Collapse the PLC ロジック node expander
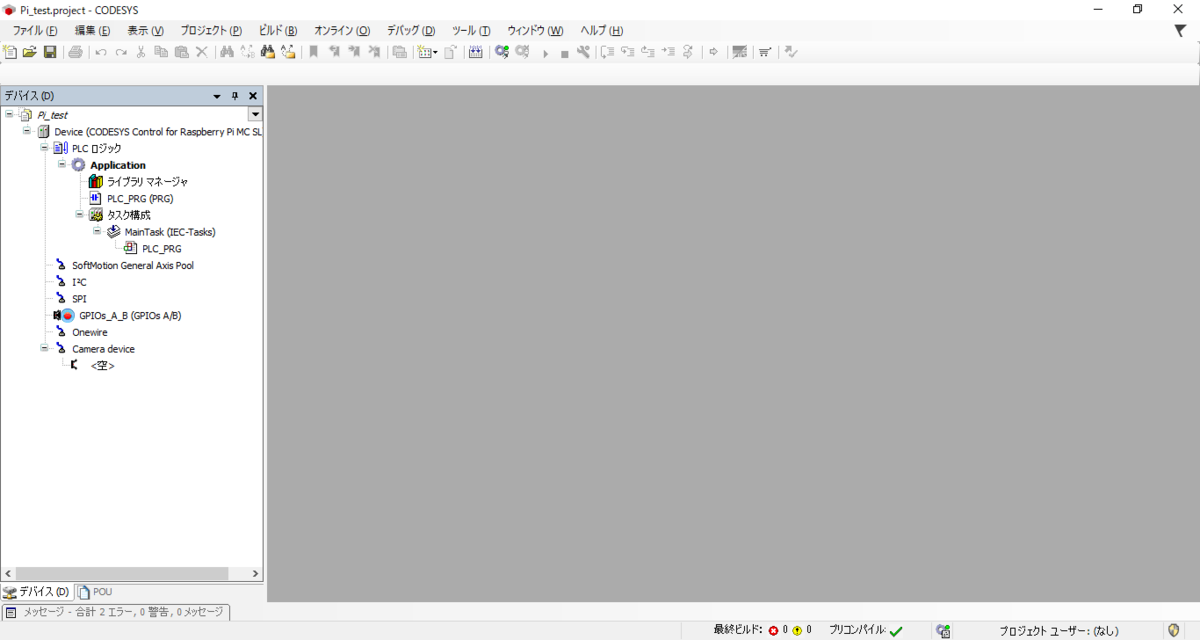1200x640 pixels. click(x=44, y=147)
